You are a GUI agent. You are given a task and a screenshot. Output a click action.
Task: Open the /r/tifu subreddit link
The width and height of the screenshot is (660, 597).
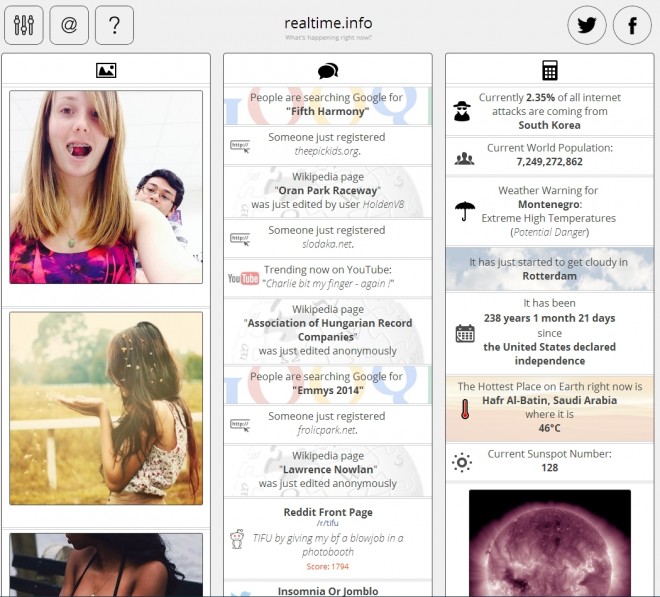click(327, 523)
